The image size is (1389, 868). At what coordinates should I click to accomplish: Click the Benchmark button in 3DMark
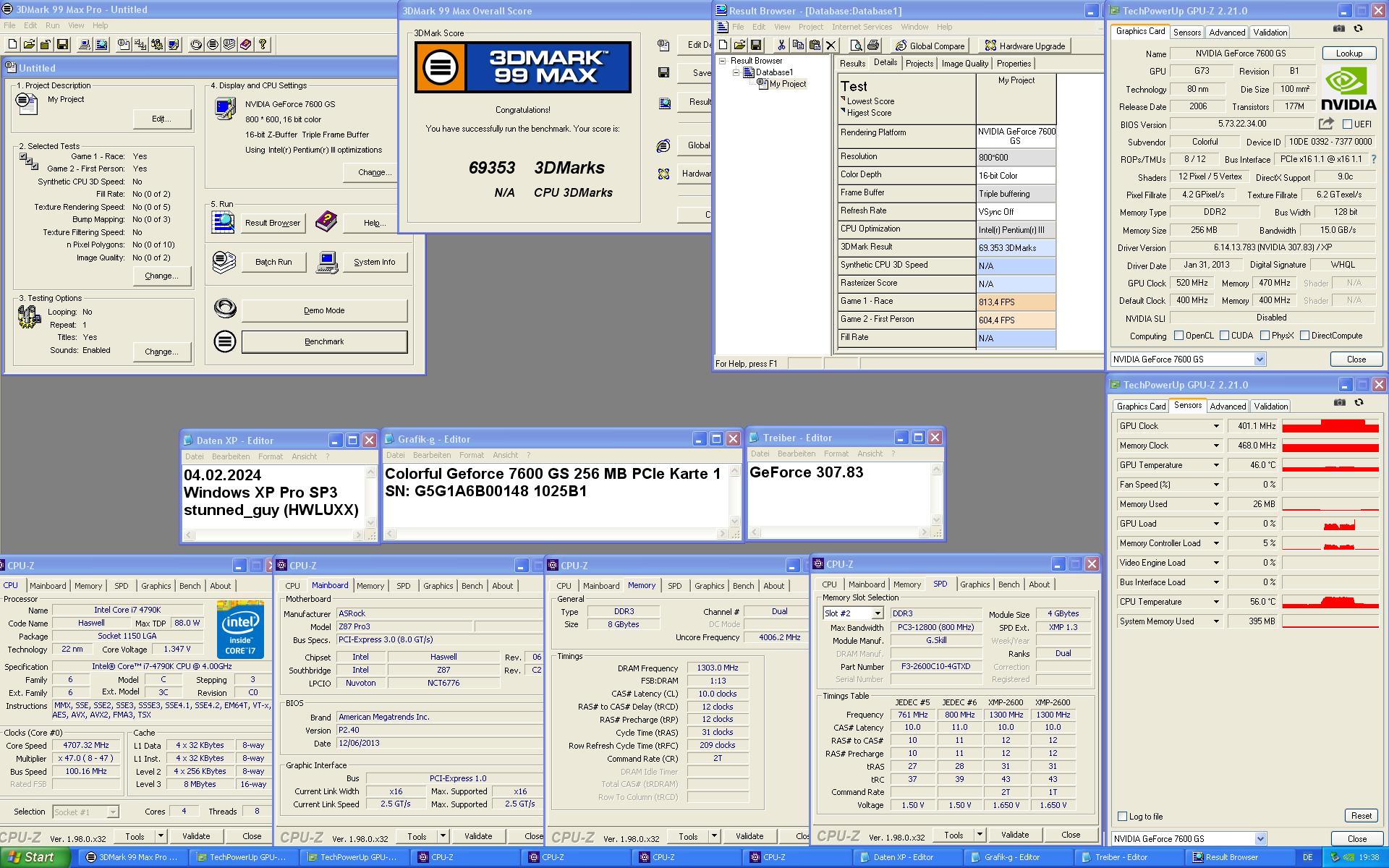(x=324, y=341)
